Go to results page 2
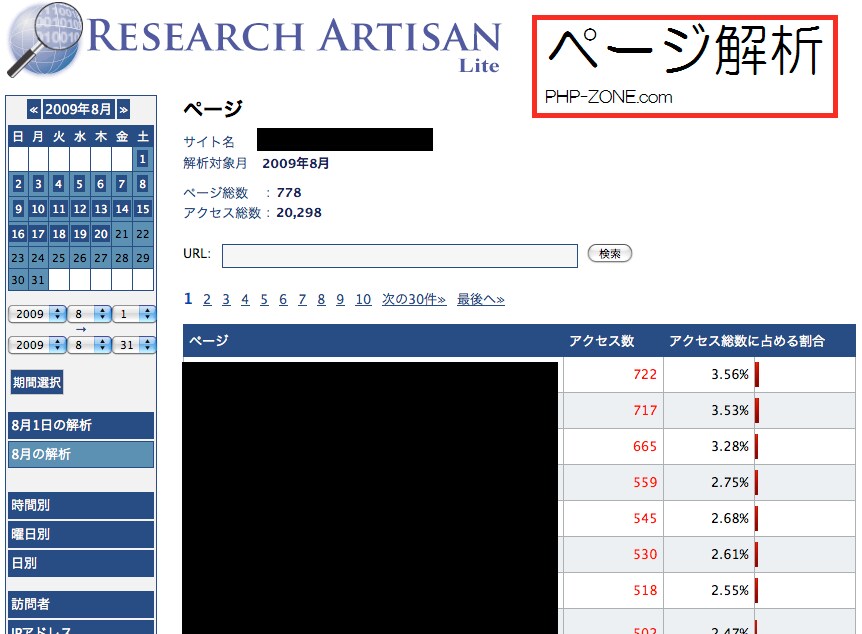Screen dimensions: 862x634 [207, 300]
